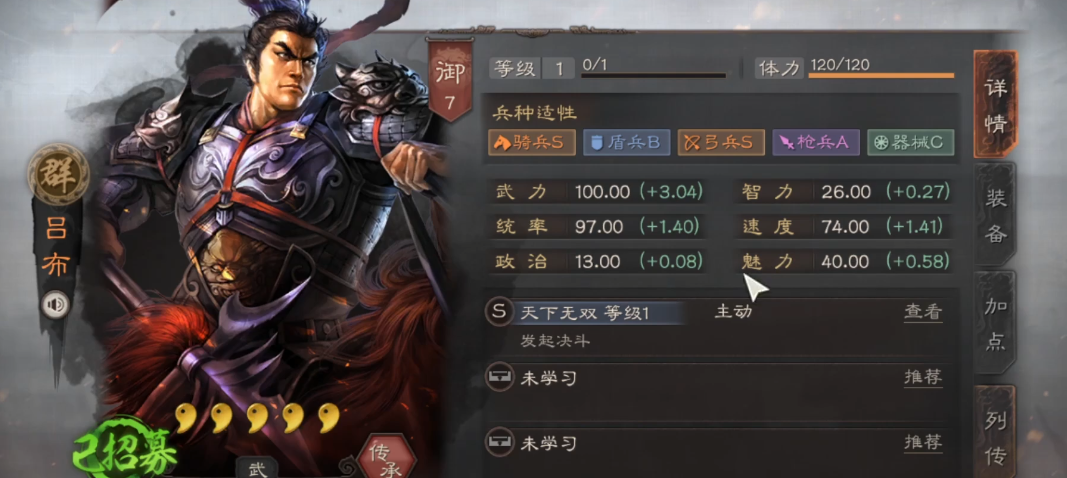The height and width of the screenshot is (478, 1067).
Task: Select the 弓兵S archer aptitude tag
Action: tap(721, 142)
